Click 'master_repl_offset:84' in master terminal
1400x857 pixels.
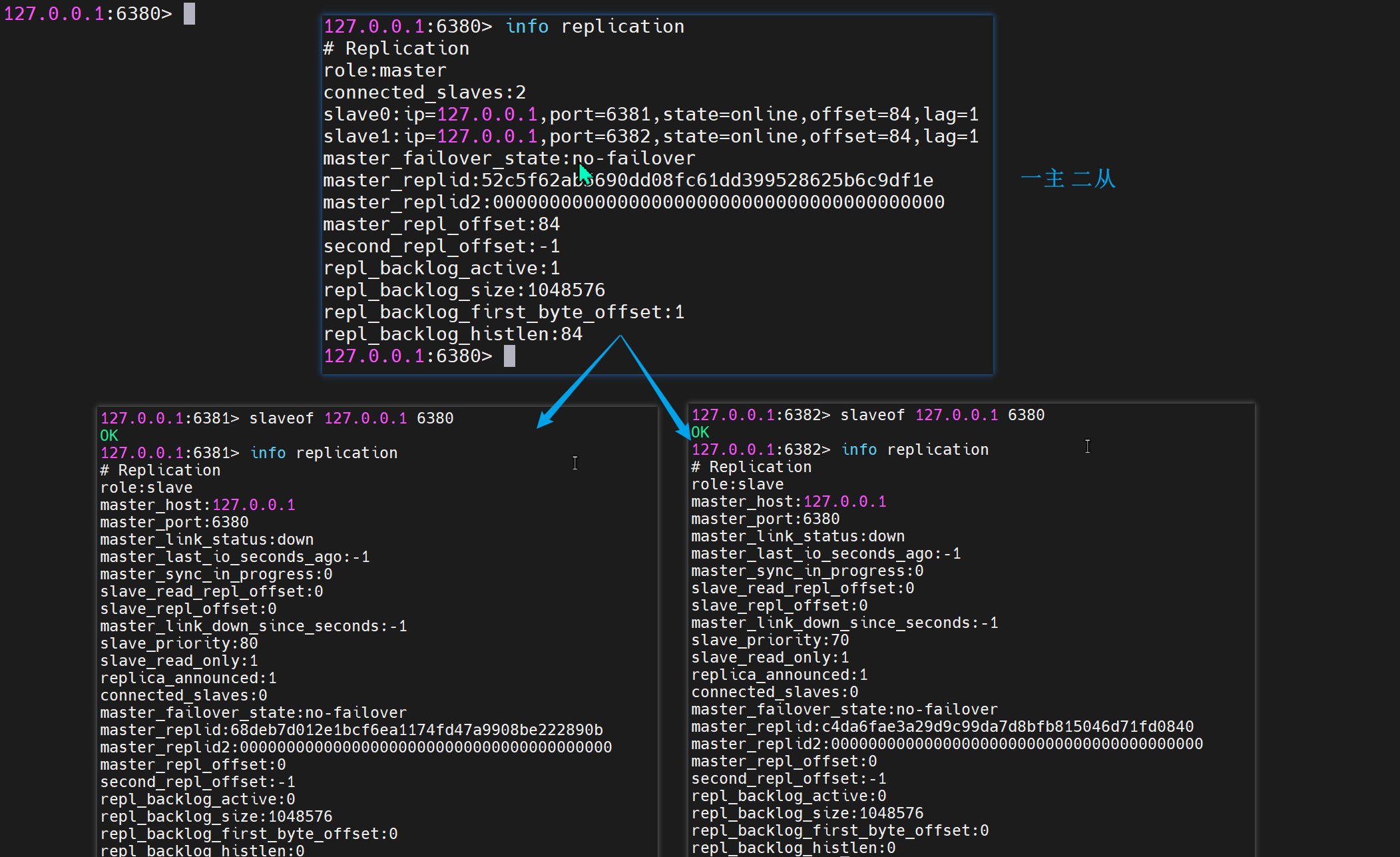coord(441,224)
